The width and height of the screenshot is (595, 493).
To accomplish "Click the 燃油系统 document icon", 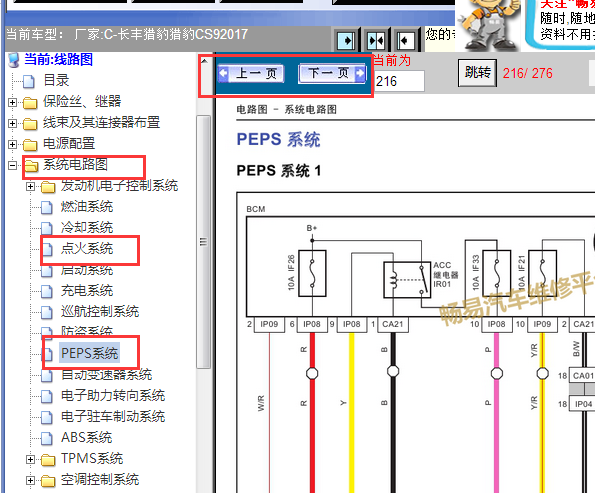I will [x=47, y=207].
